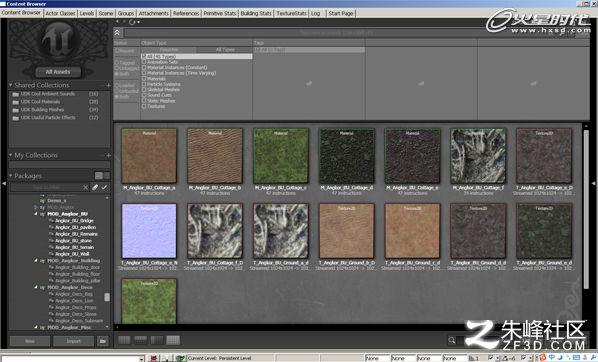Click the asset view vertical scrollbar
598x362 pixels.
pyautogui.click(x=586, y=209)
